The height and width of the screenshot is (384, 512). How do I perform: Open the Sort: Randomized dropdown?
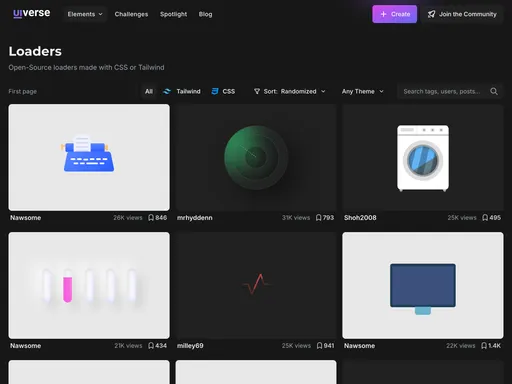point(290,91)
